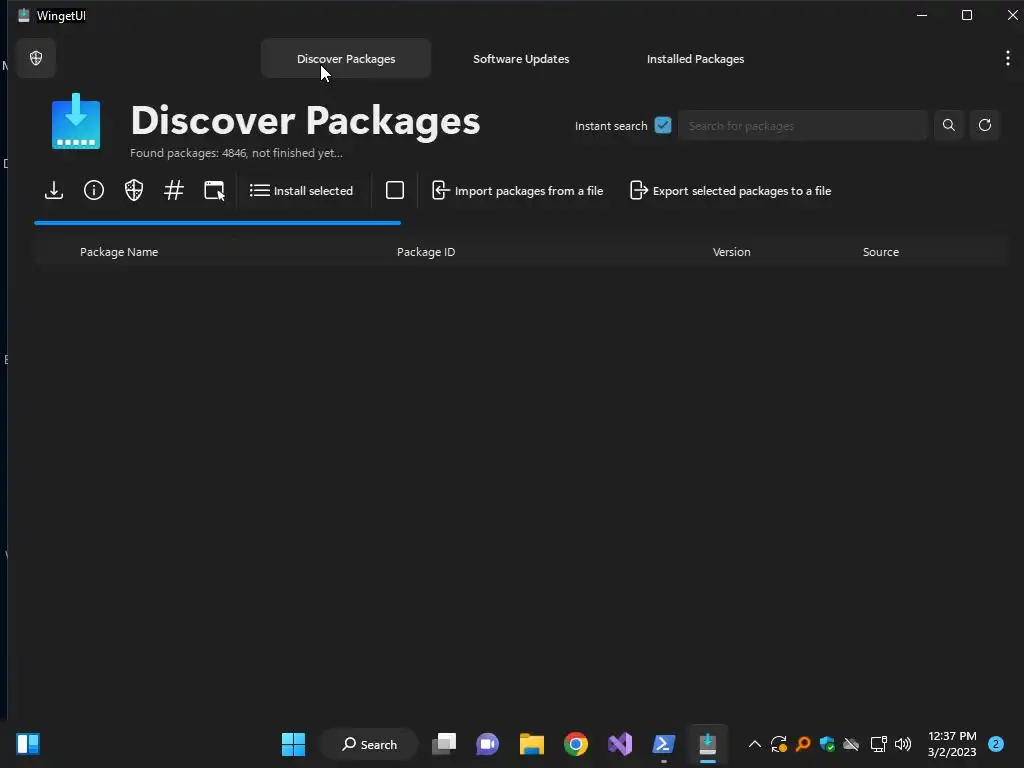Open the notification badge showing 2
The width and height of the screenshot is (1024, 768).
point(995,744)
